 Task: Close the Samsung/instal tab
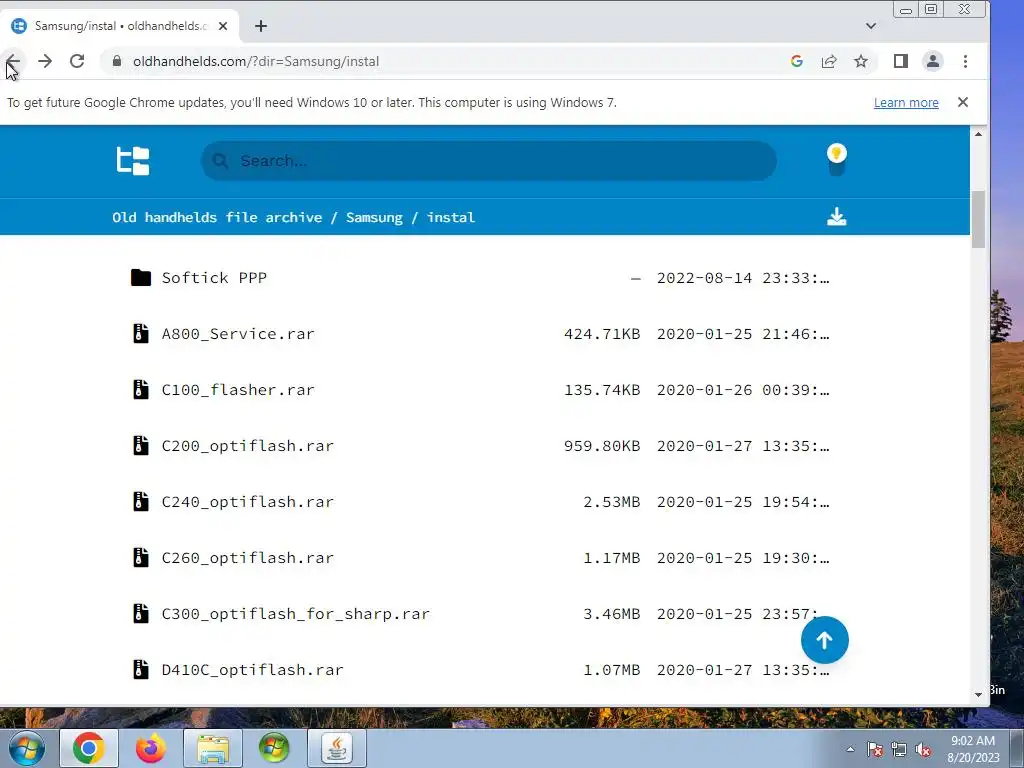tap(223, 26)
